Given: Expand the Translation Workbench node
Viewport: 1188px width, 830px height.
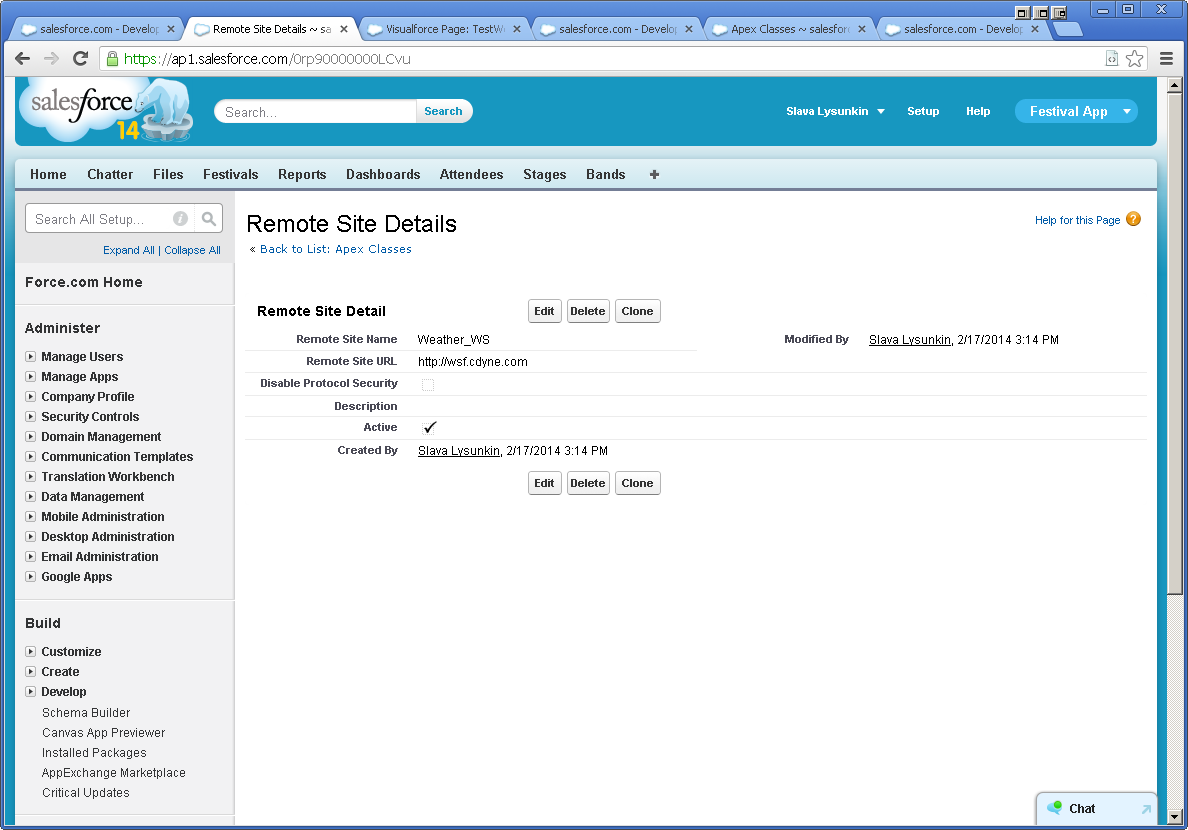Looking at the screenshot, I should pos(30,476).
